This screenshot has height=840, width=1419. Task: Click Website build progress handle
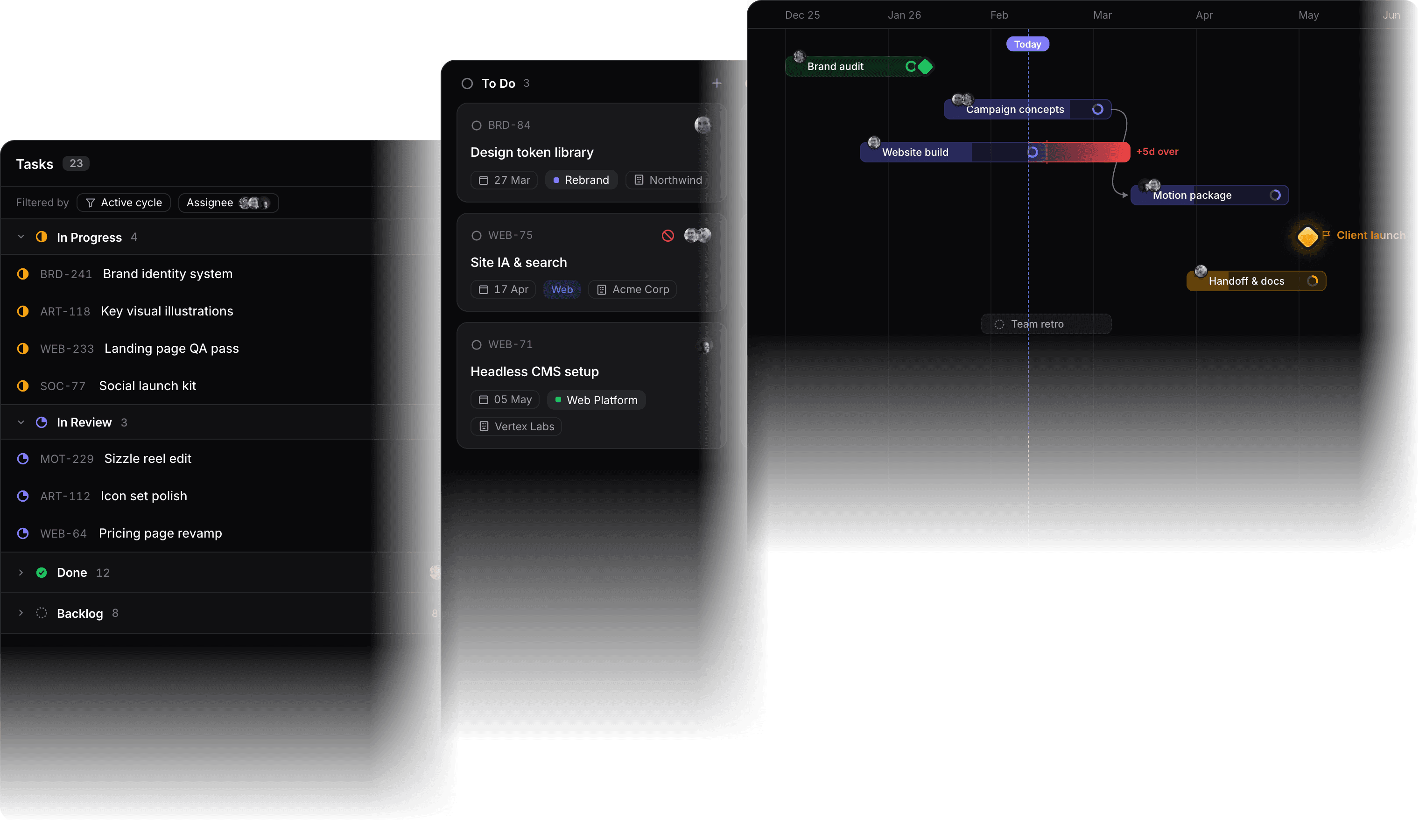(x=1033, y=152)
